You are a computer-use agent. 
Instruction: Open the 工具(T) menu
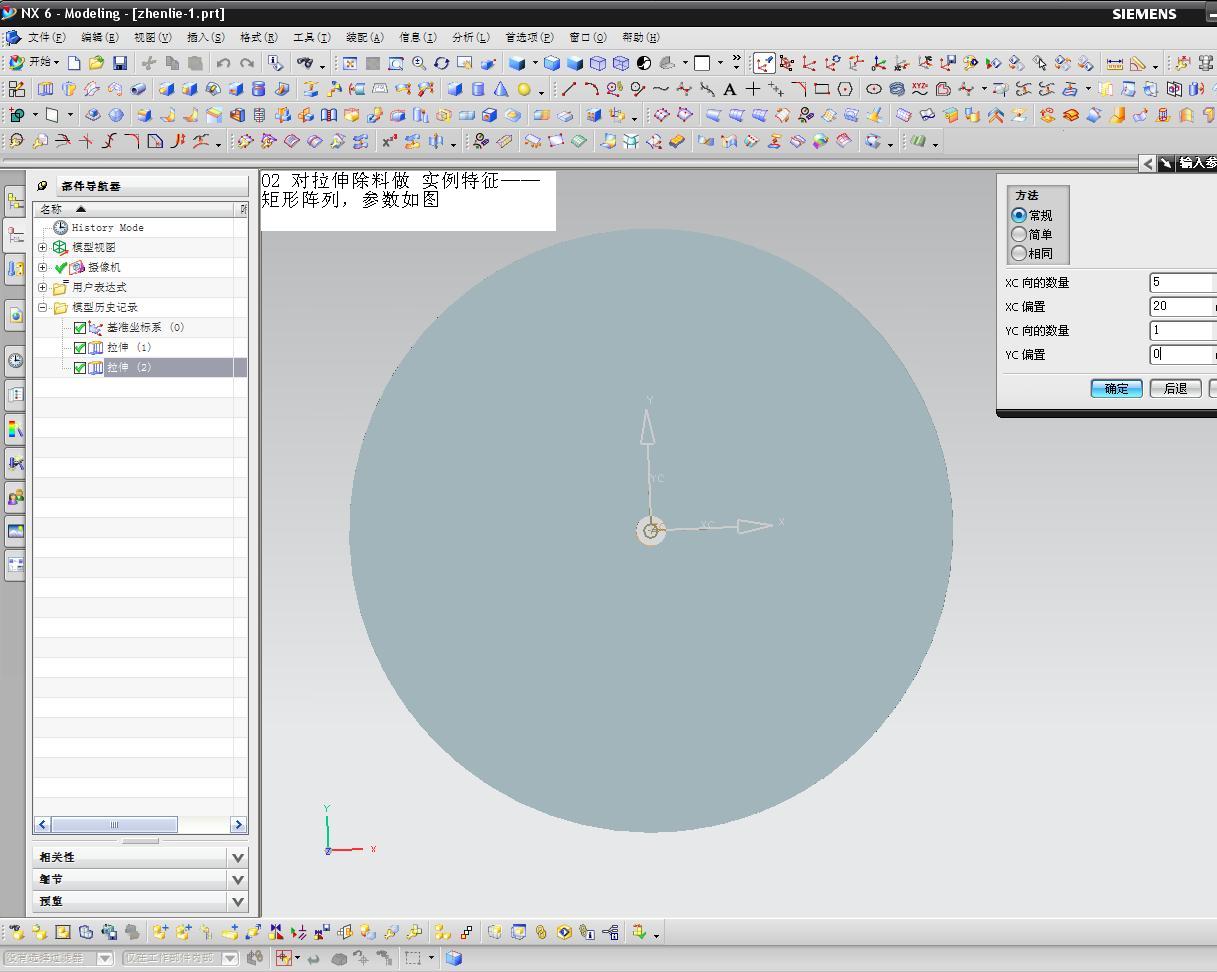311,37
